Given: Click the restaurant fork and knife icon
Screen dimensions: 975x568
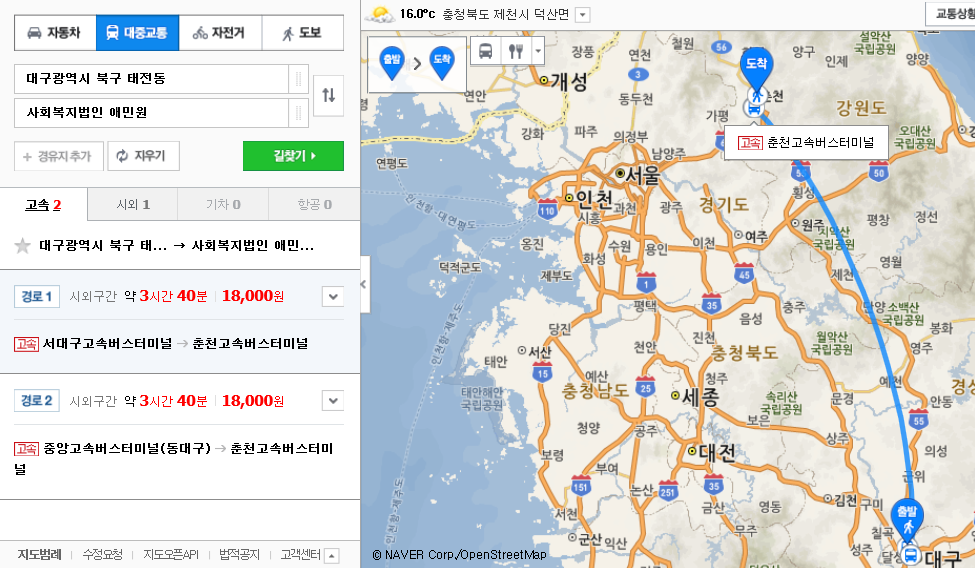Looking at the screenshot, I should (x=515, y=51).
